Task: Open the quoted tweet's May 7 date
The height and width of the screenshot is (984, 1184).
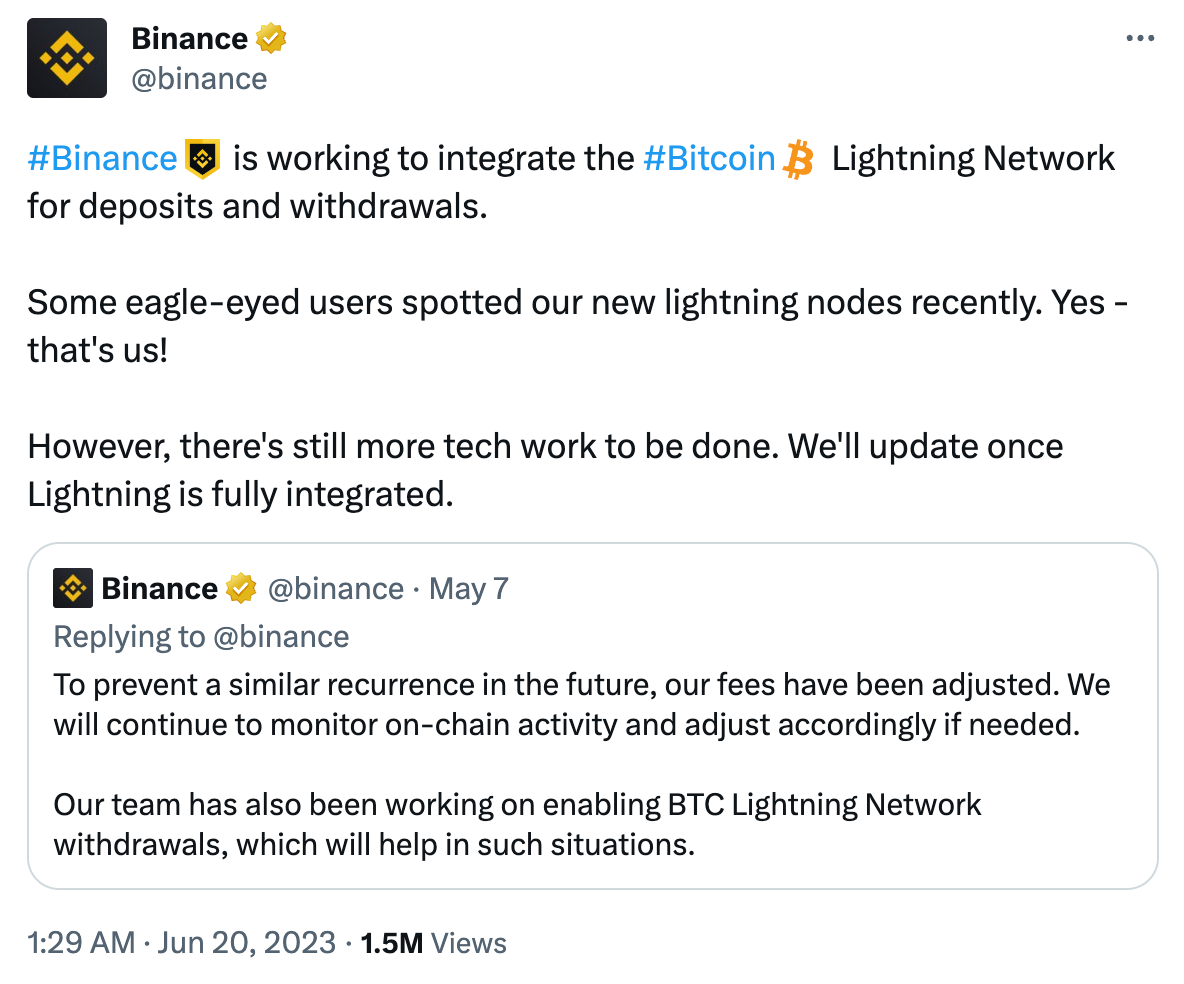Action: [469, 589]
